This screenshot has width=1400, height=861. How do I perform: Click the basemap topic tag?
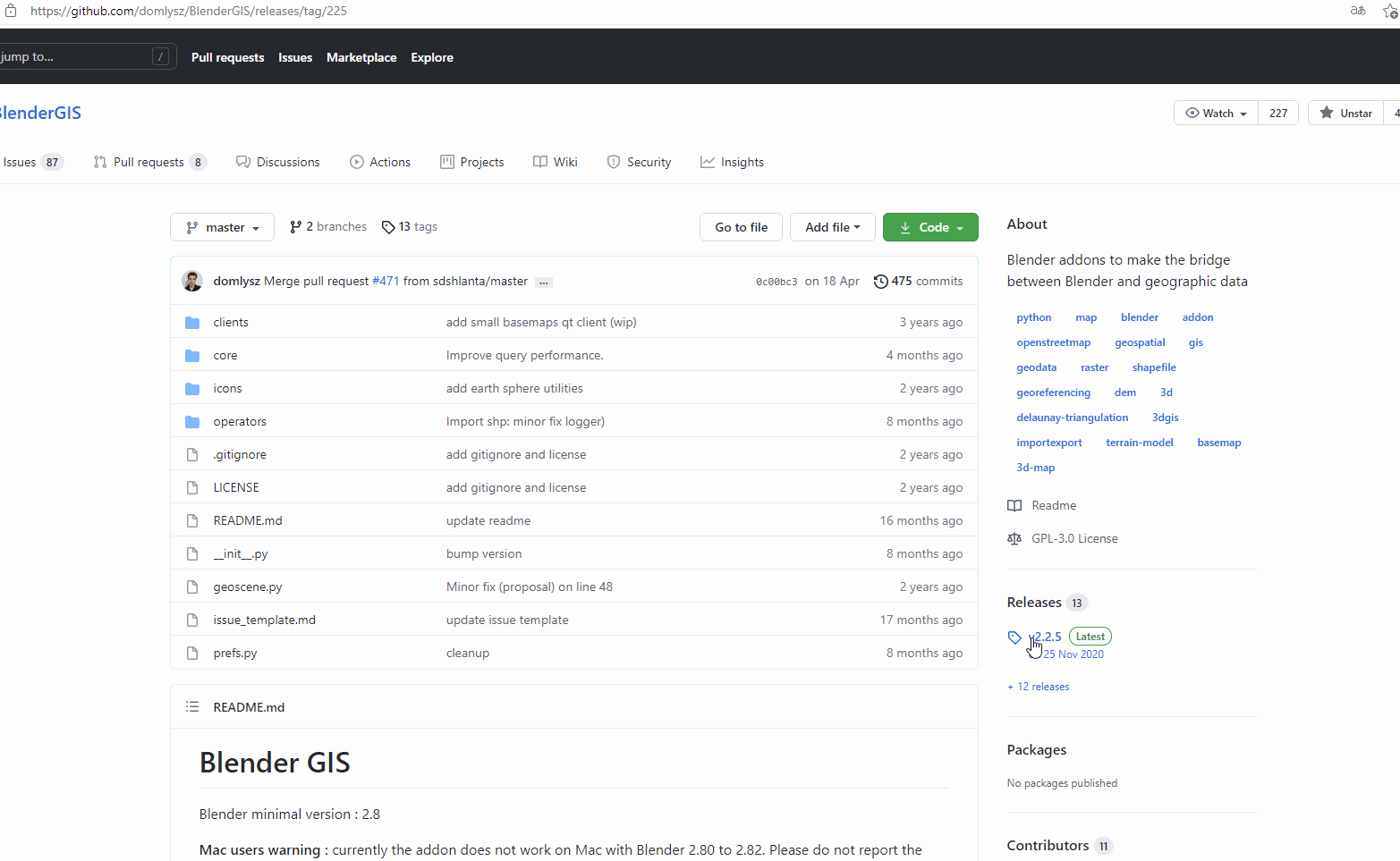pos(1219,443)
